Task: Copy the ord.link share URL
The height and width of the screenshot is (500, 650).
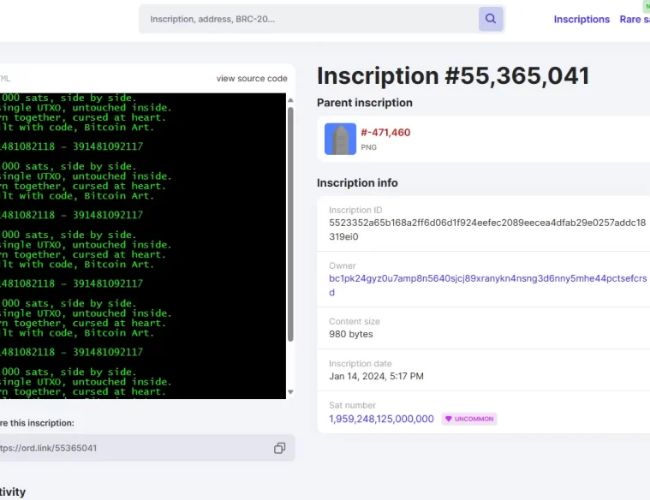Action: point(279,448)
